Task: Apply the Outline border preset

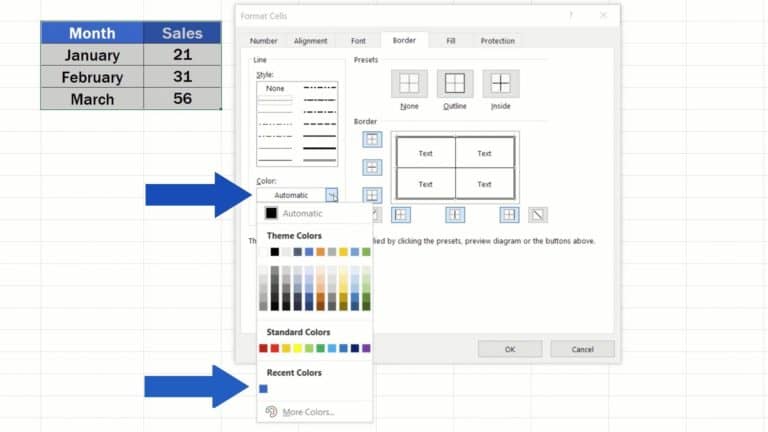Action: [x=455, y=84]
